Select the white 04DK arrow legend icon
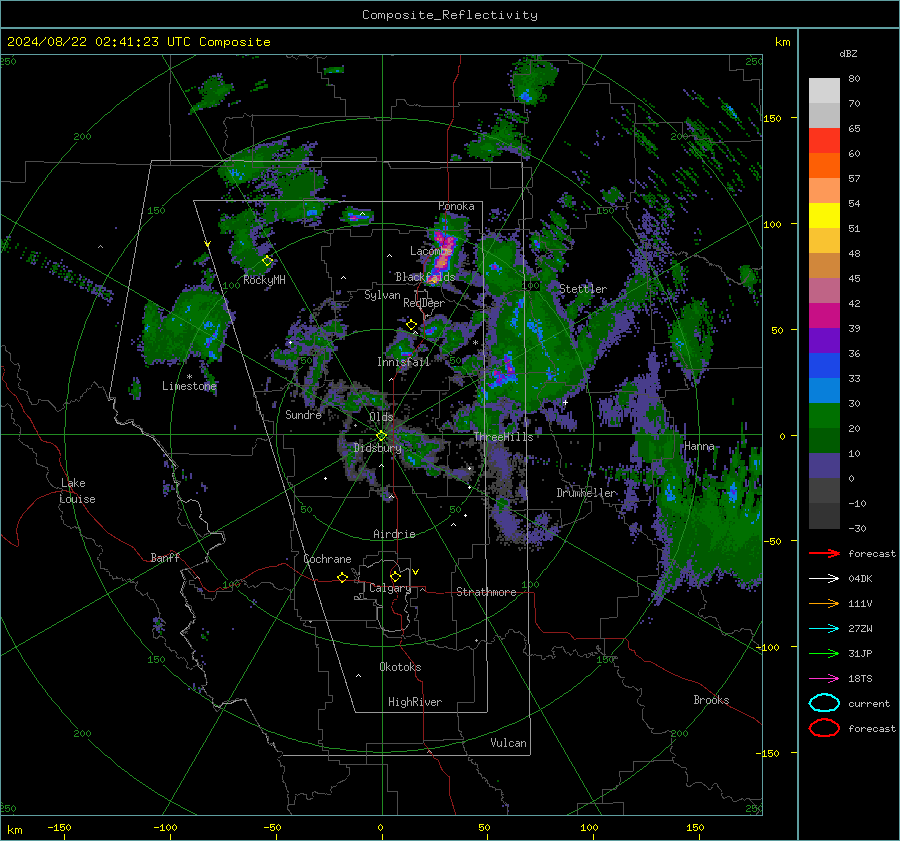The image size is (900, 841). pyautogui.click(x=824, y=579)
